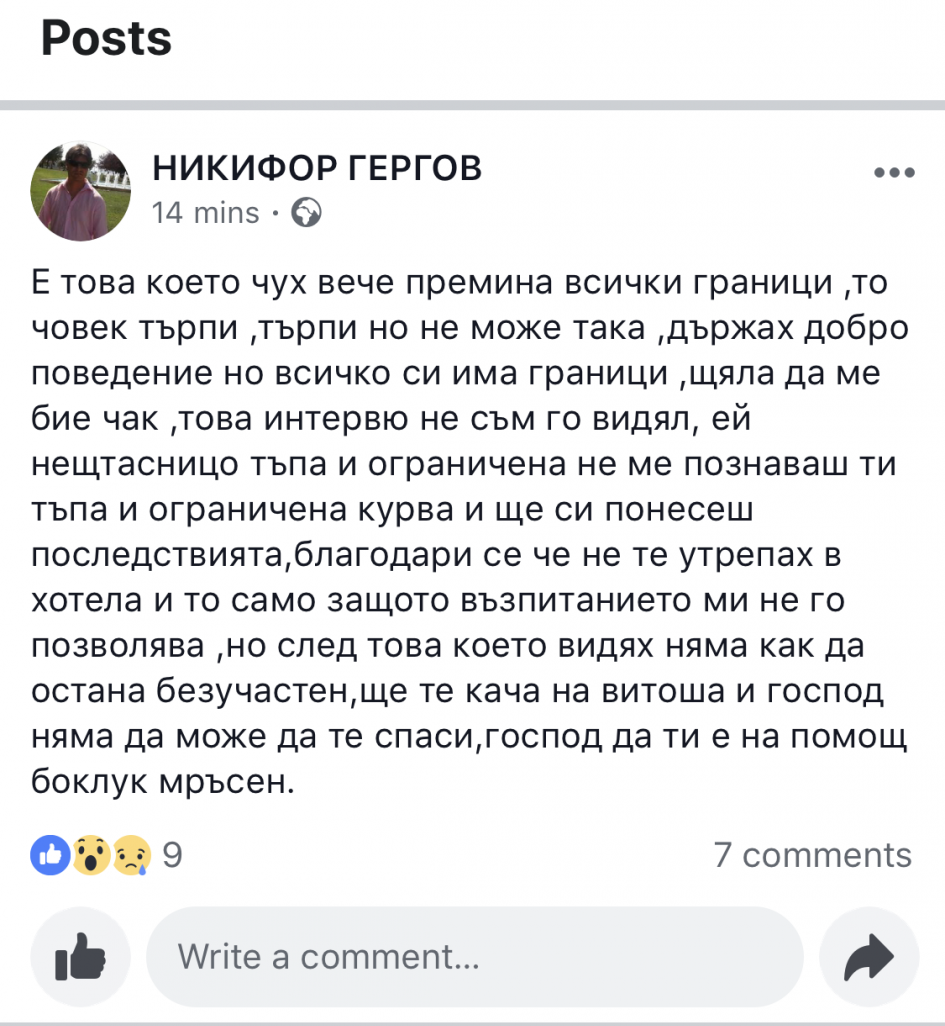Image resolution: width=945 pixels, height=1026 pixels.
Task: View the 7 comments
Action: click(x=812, y=855)
